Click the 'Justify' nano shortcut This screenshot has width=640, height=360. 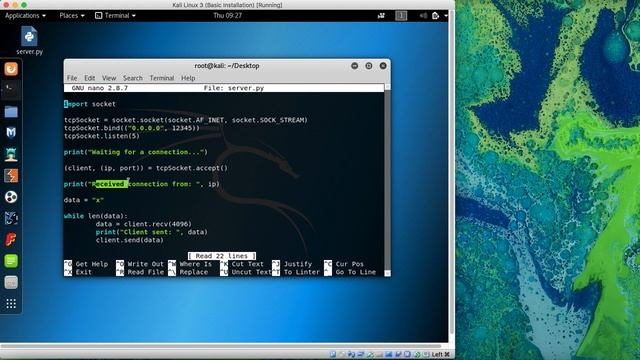292,264
